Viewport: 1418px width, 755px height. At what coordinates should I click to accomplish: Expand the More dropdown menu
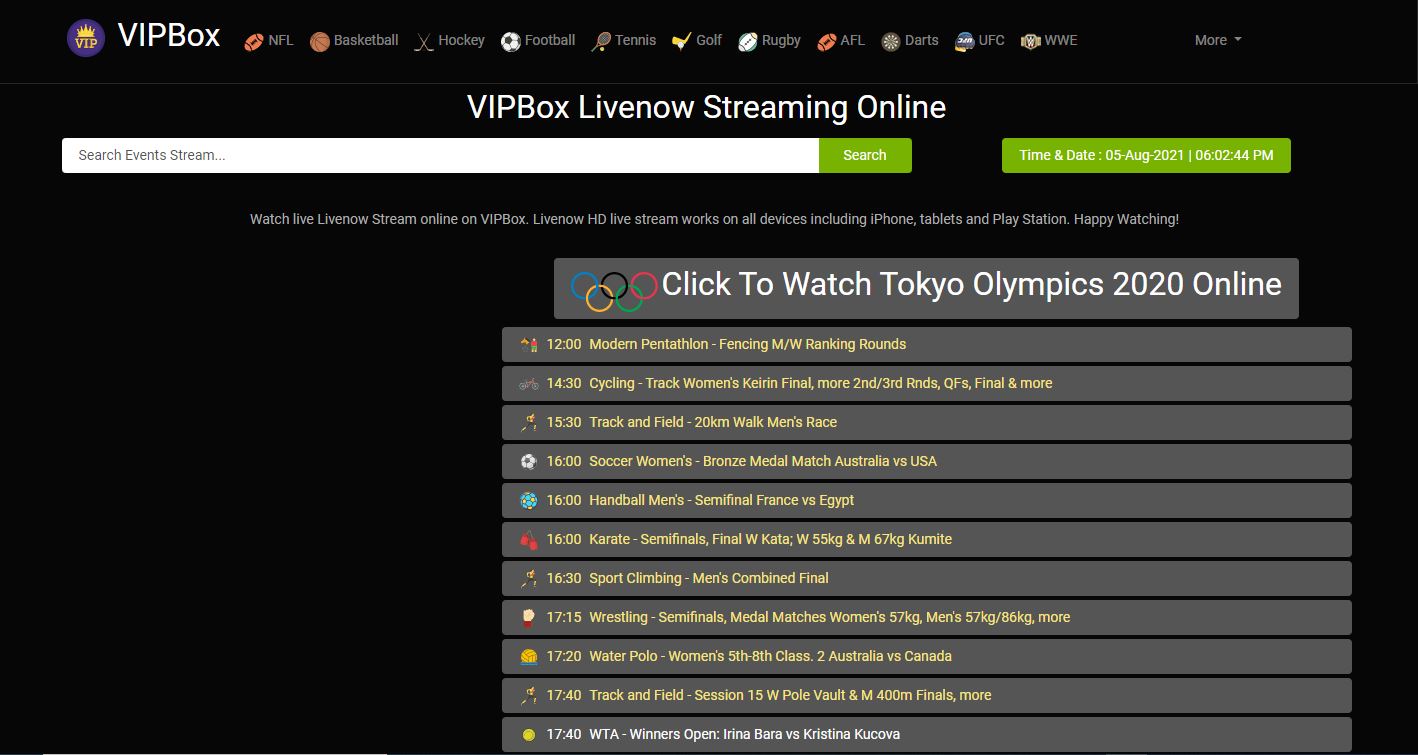click(1218, 40)
